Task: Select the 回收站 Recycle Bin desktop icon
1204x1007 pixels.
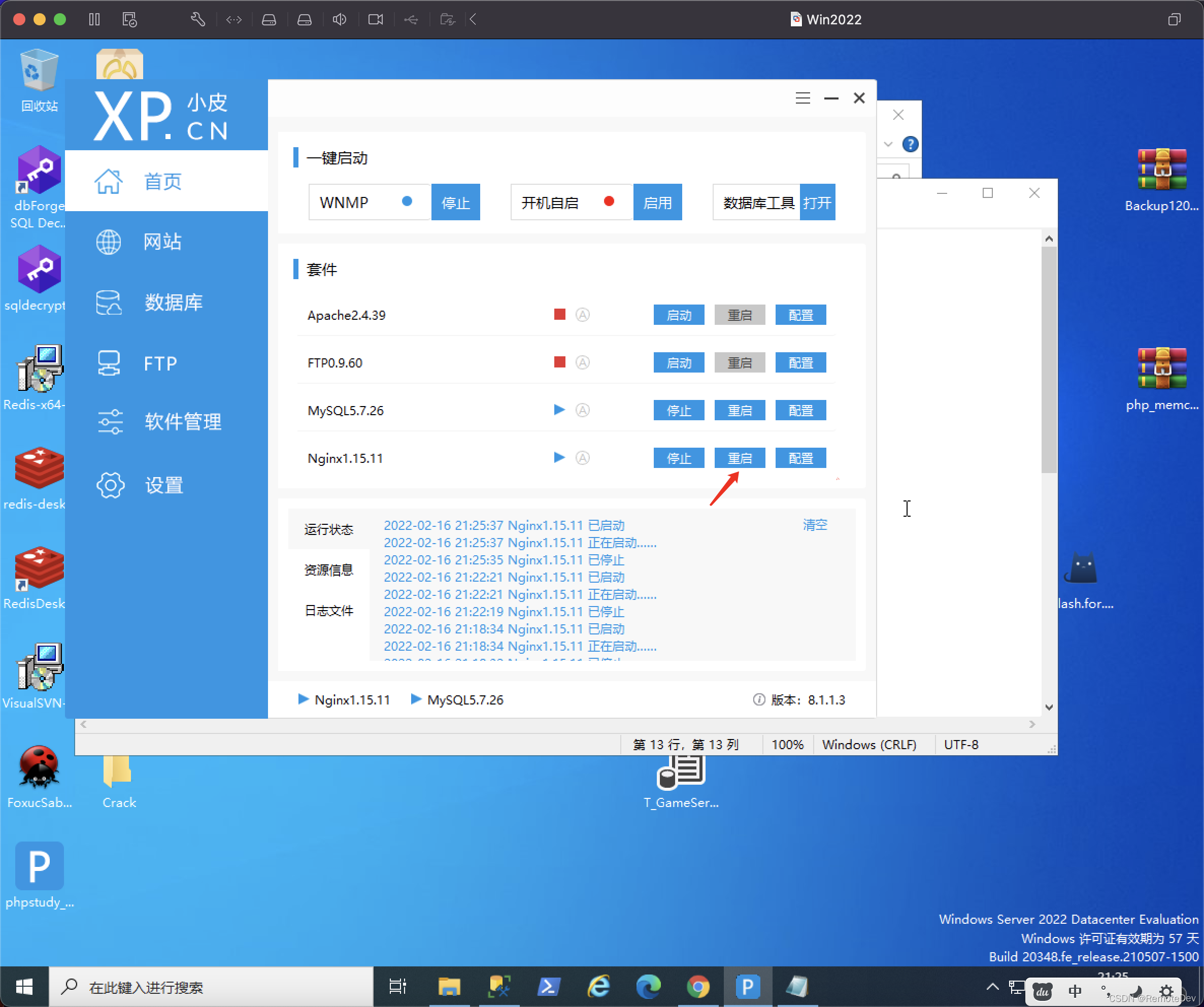Action: point(39,80)
